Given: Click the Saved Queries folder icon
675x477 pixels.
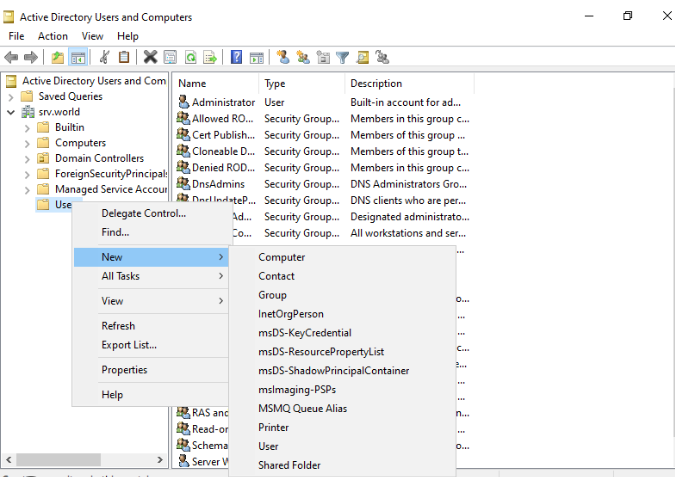Looking at the screenshot, I should pos(27,96).
